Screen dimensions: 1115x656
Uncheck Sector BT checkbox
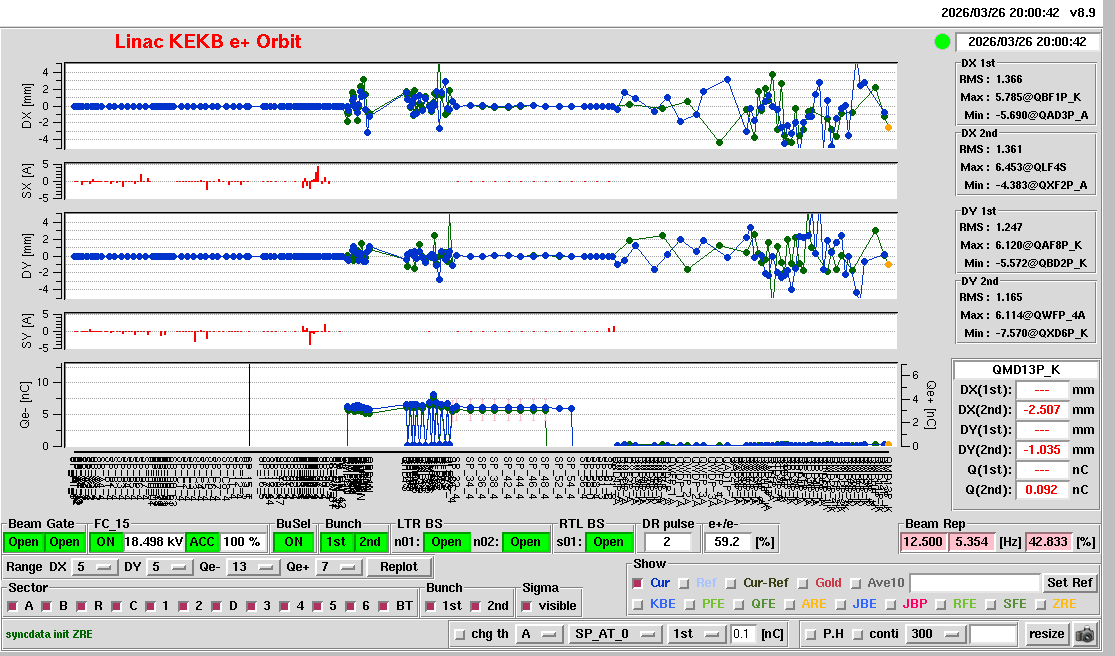[x=386, y=606]
